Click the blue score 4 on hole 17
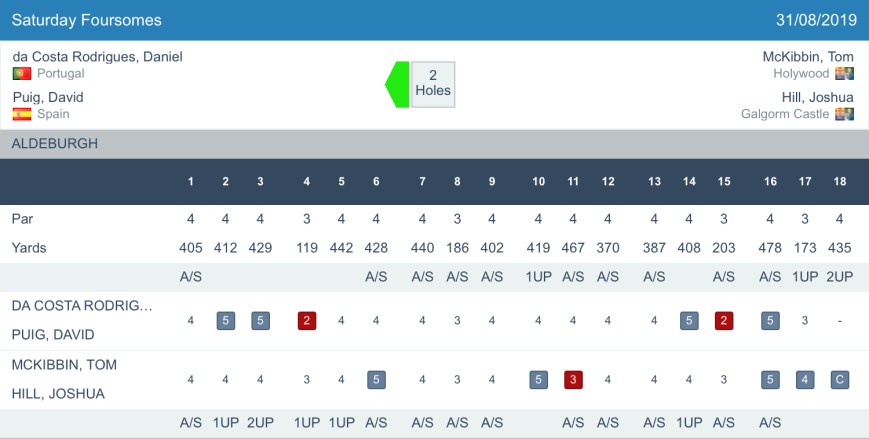Image resolution: width=869 pixels, height=439 pixels. (x=805, y=380)
